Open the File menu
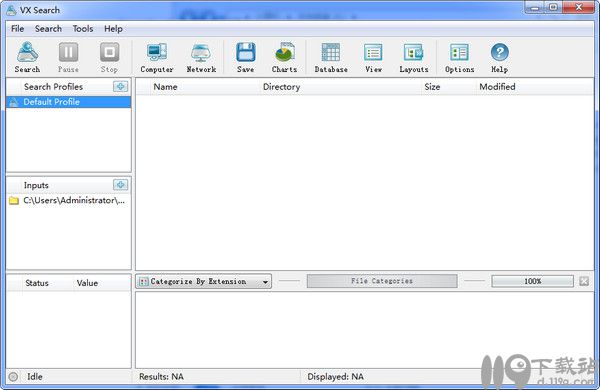 (x=18, y=29)
